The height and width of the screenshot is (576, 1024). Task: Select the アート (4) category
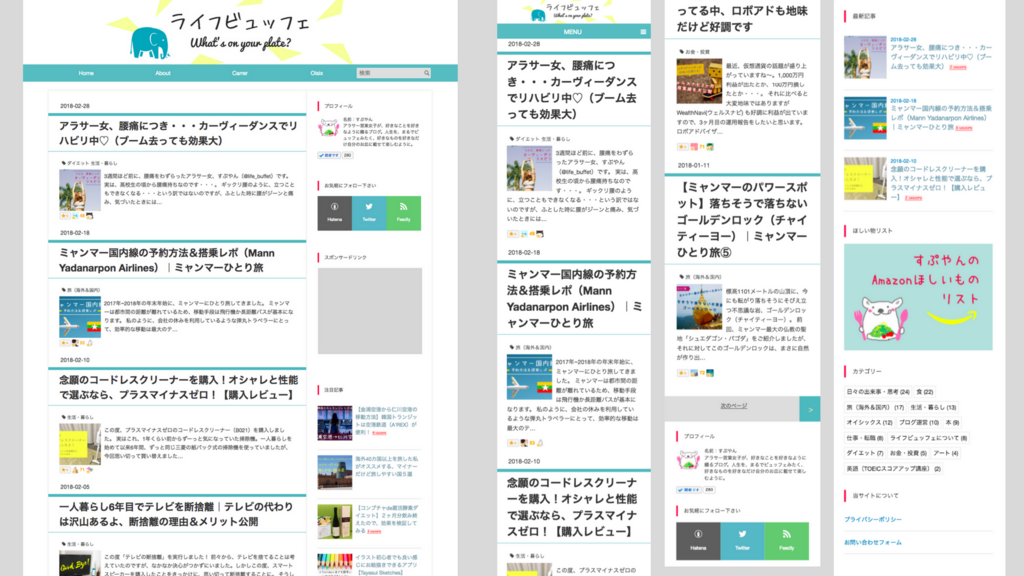[946, 453]
